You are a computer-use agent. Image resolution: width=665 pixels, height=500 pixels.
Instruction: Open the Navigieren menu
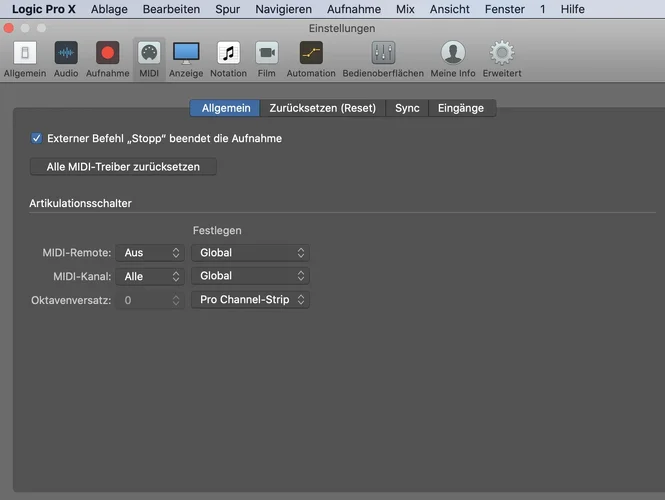click(283, 9)
